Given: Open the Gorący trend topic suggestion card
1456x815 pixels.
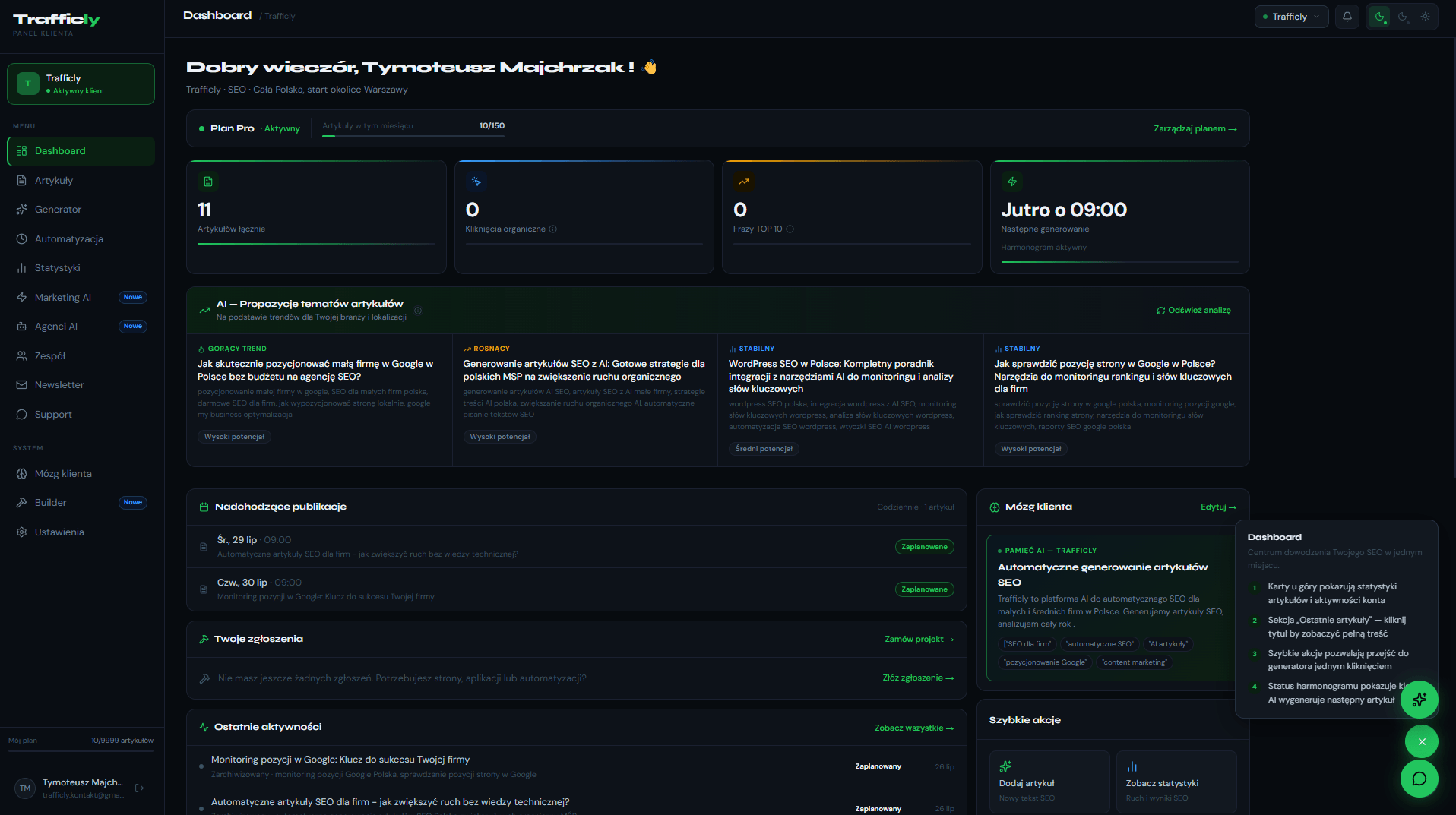Looking at the screenshot, I should pos(319,400).
